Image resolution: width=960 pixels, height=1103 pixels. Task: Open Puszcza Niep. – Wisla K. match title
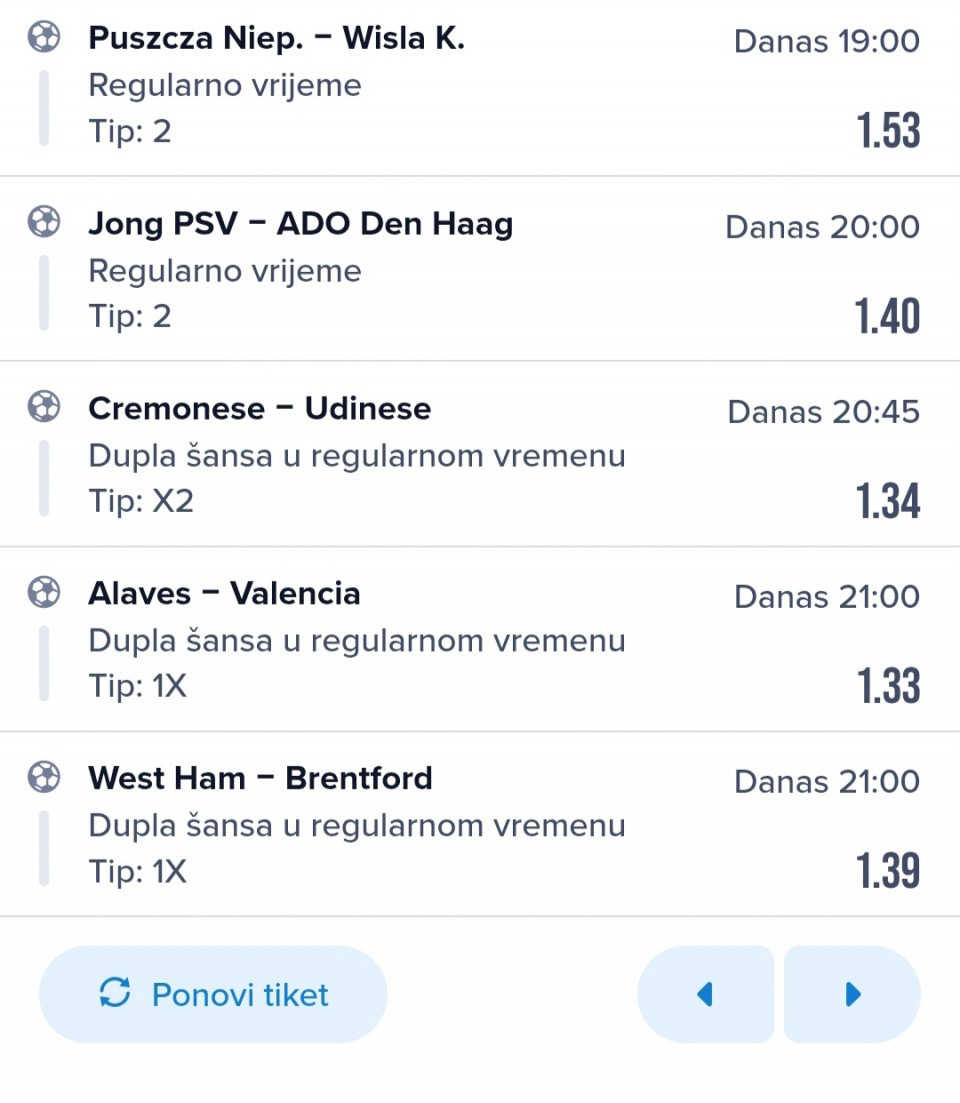[x=276, y=38]
